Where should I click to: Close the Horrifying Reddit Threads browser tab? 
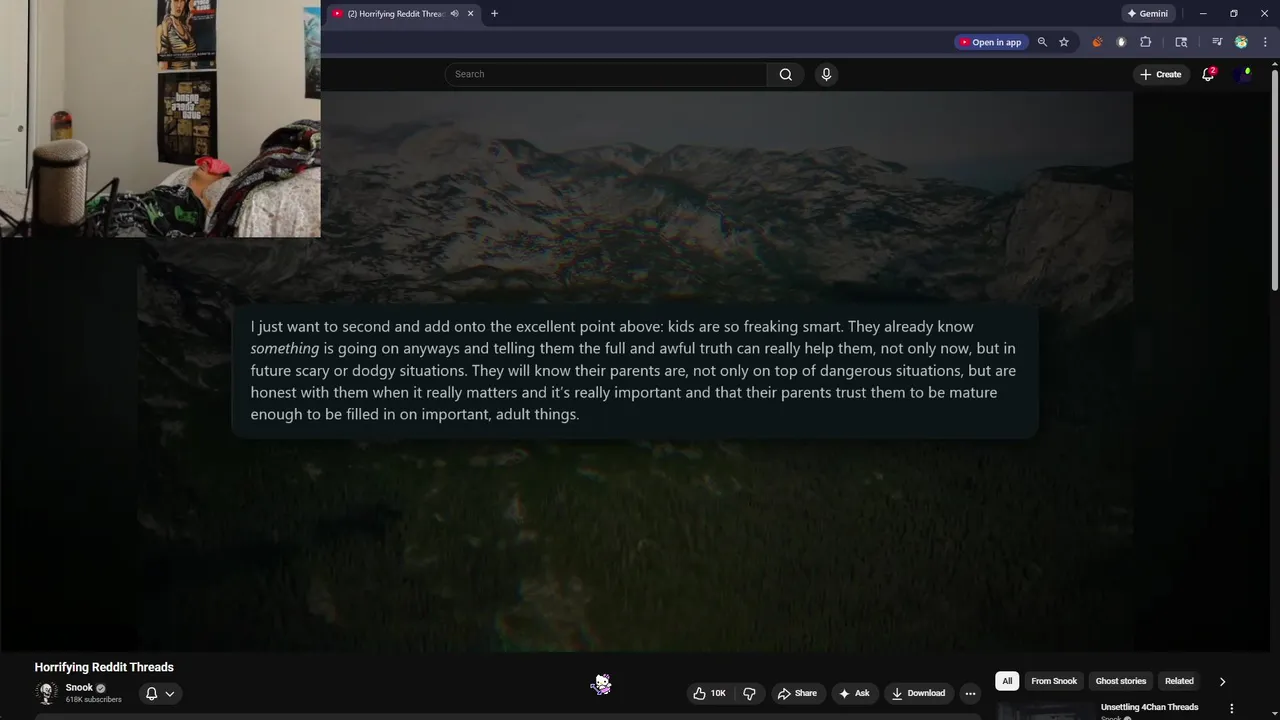pyautogui.click(x=471, y=14)
